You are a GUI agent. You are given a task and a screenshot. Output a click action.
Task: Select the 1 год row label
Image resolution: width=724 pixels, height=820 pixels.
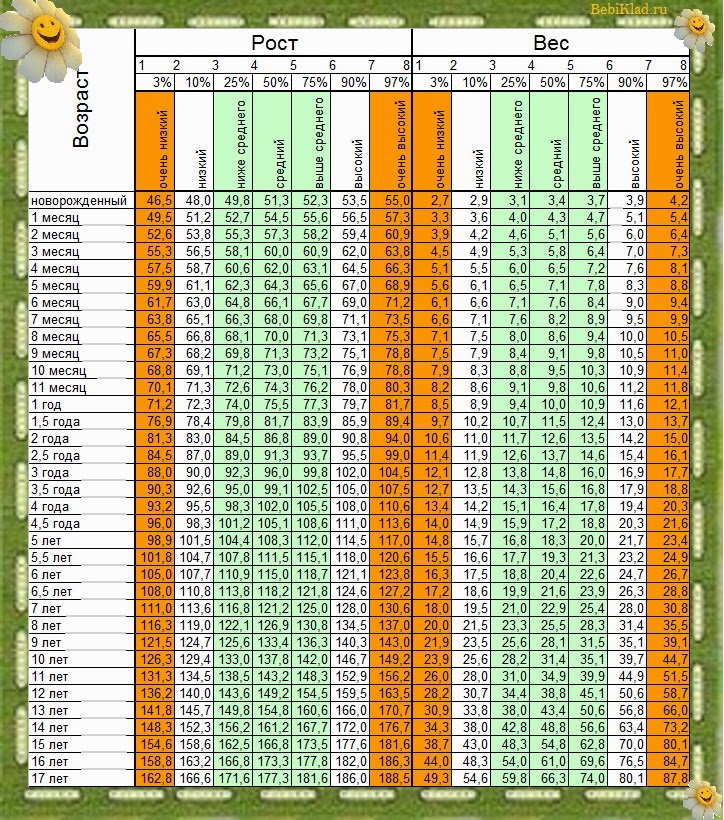[x=46, y=404]
